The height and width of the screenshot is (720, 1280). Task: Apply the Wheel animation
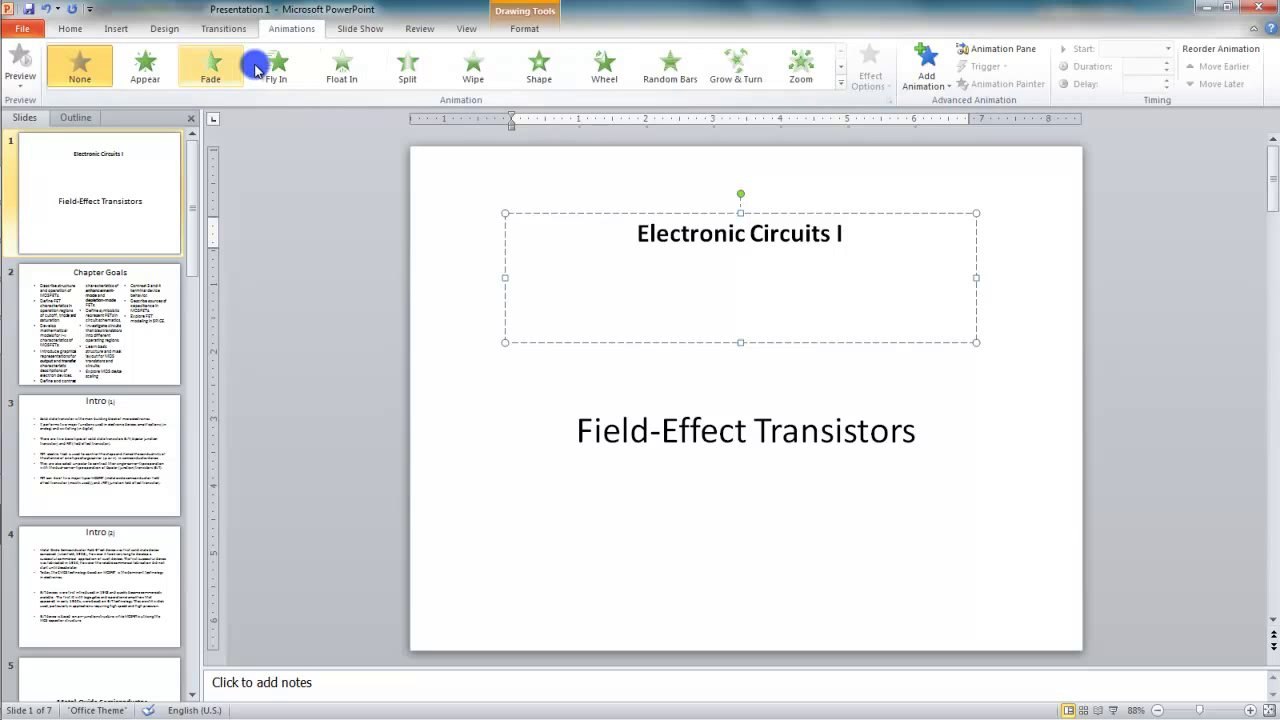(x=604, y=66)
